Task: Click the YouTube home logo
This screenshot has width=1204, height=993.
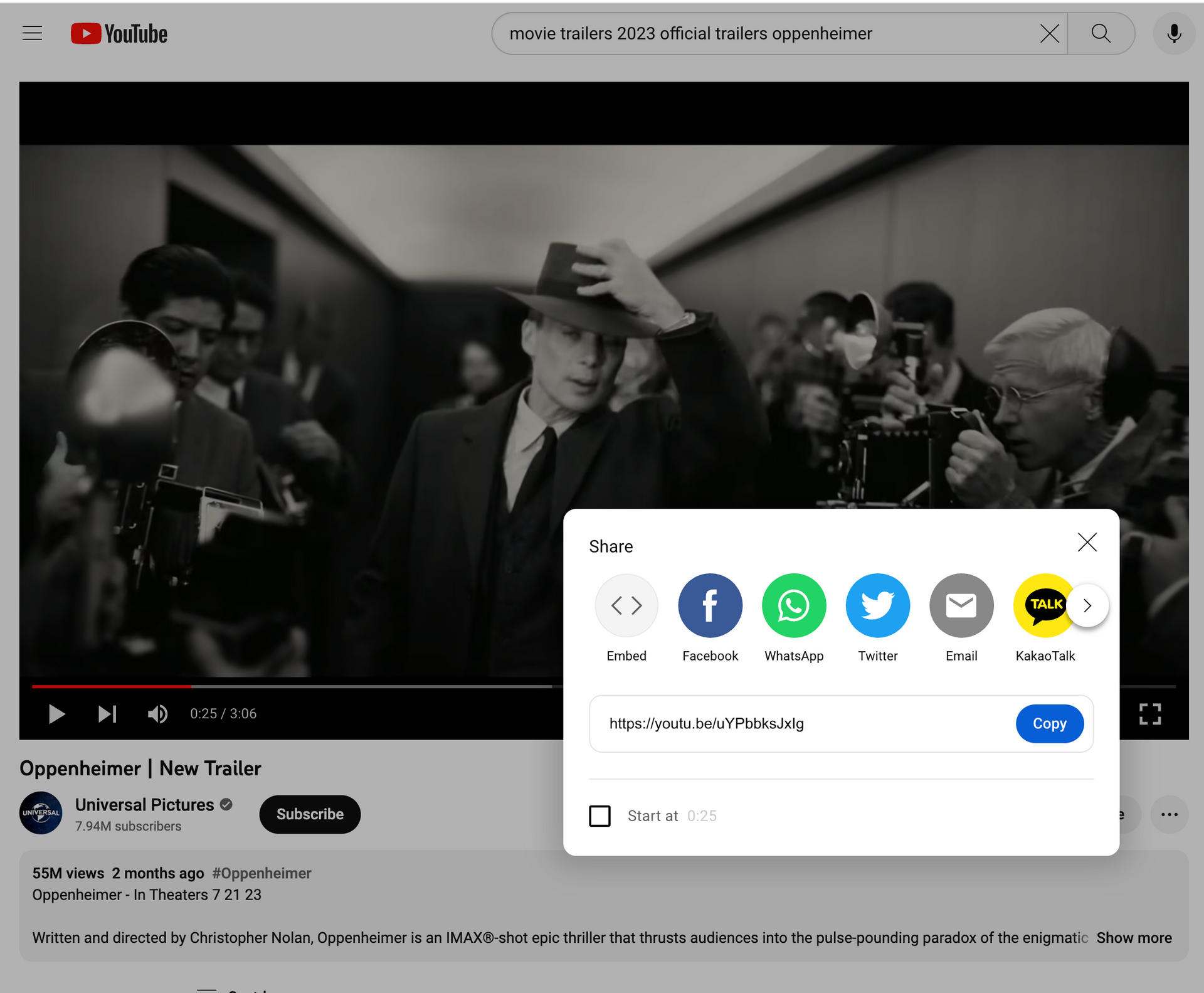Action: tap(119, 33)
